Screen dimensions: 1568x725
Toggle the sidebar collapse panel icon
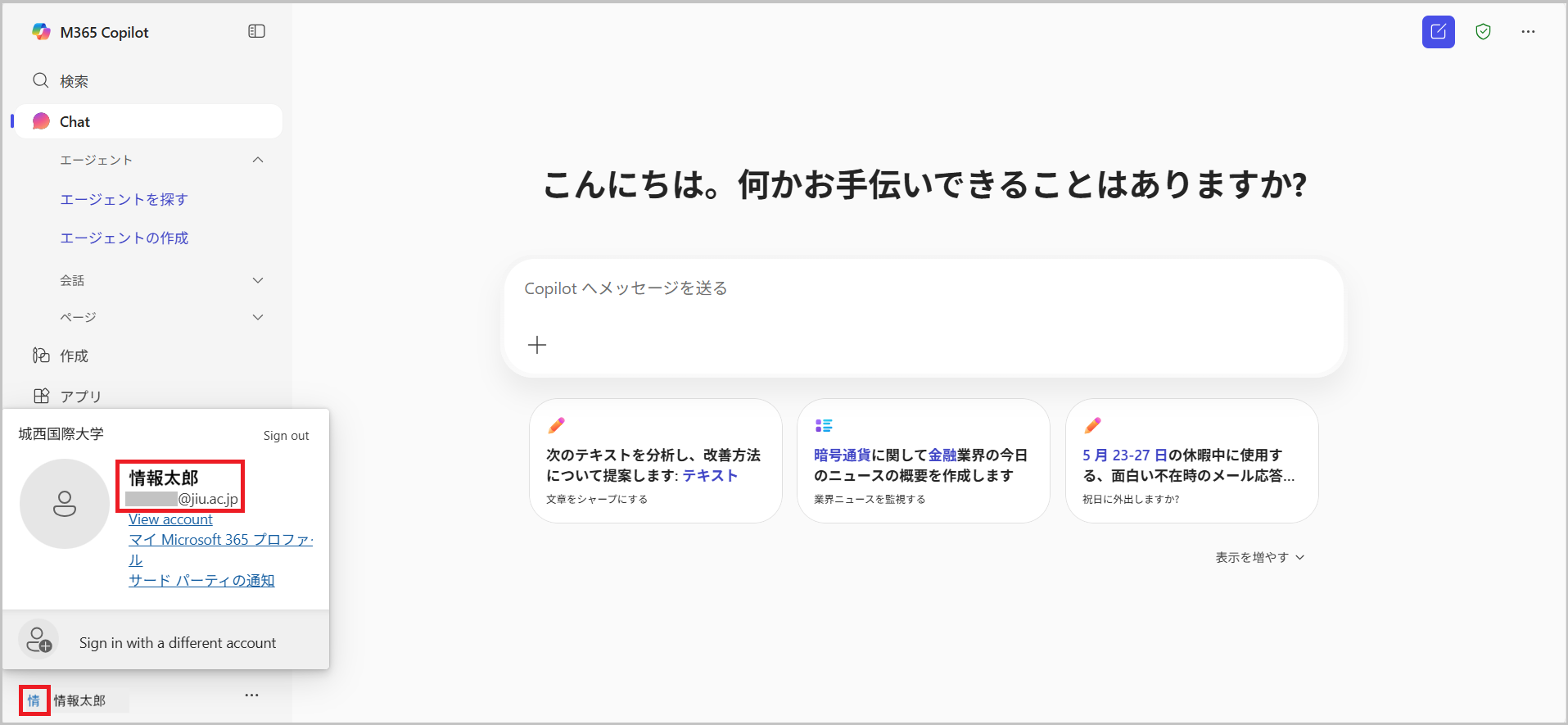(256, 31)
